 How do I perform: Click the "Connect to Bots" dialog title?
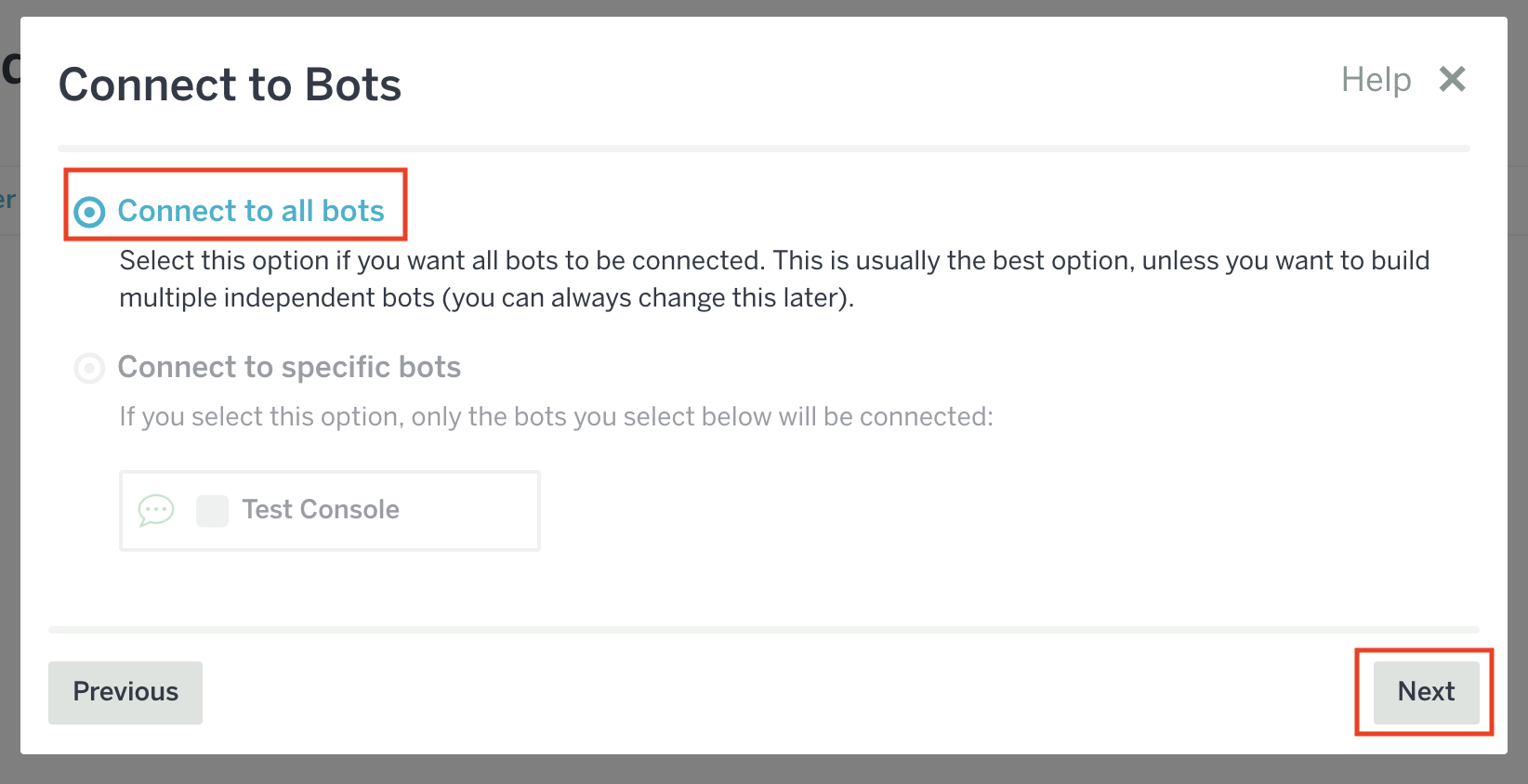pyautogui.click(x=230, y=85)
